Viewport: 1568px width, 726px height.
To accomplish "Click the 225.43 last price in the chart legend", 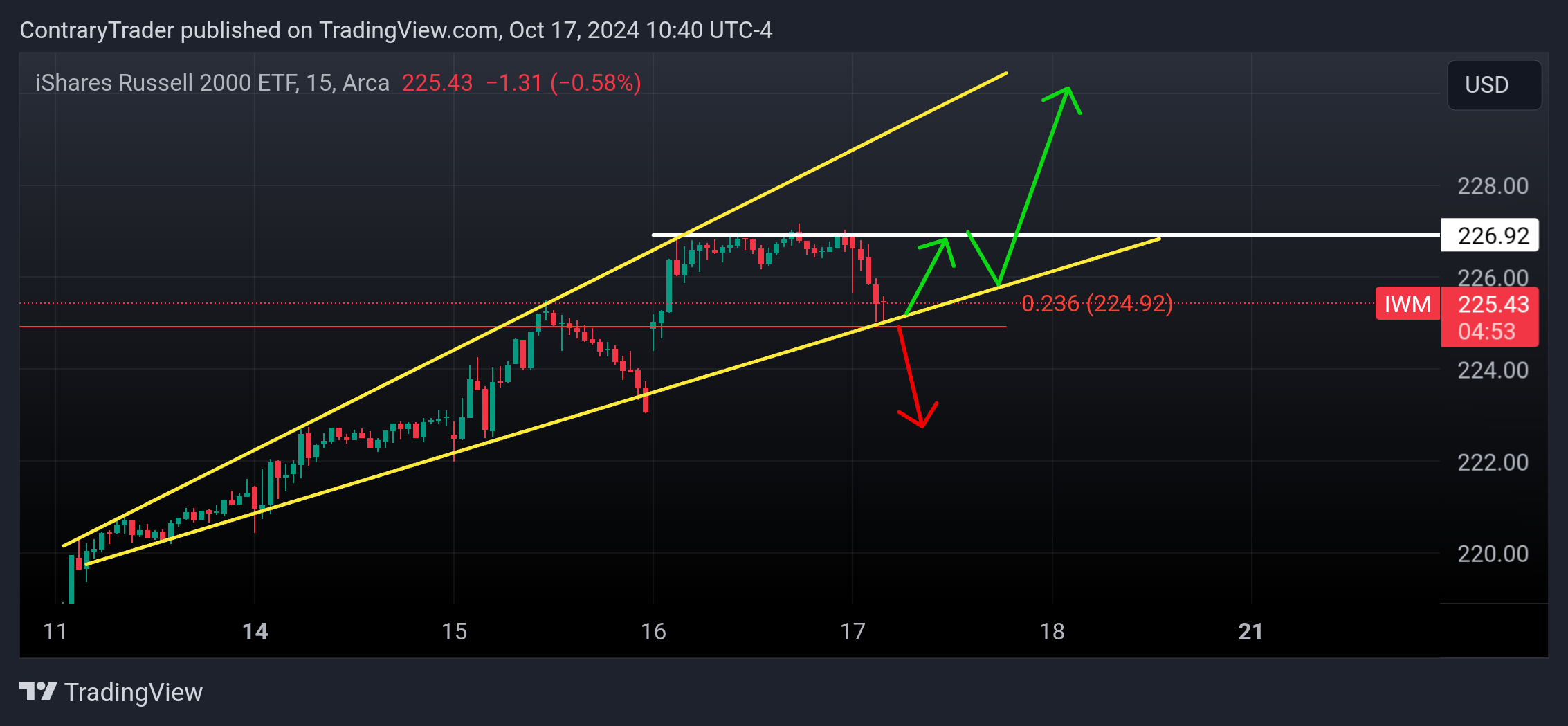I will click(437, 82).
